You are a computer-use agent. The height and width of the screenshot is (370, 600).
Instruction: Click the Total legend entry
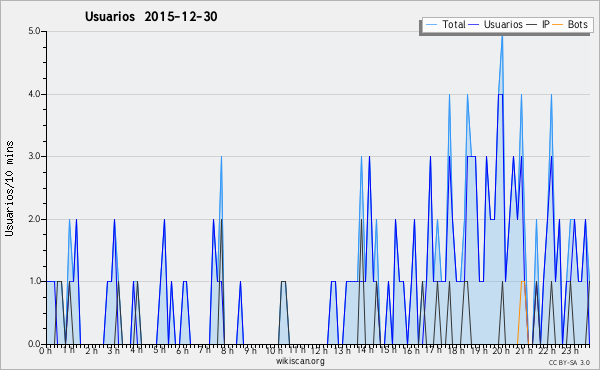coord(445,24)
